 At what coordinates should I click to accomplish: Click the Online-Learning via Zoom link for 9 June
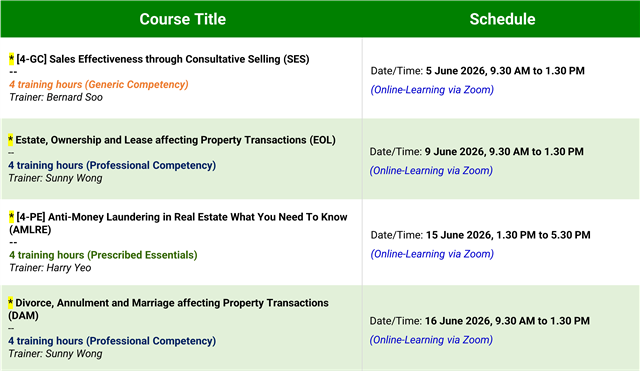431,171
